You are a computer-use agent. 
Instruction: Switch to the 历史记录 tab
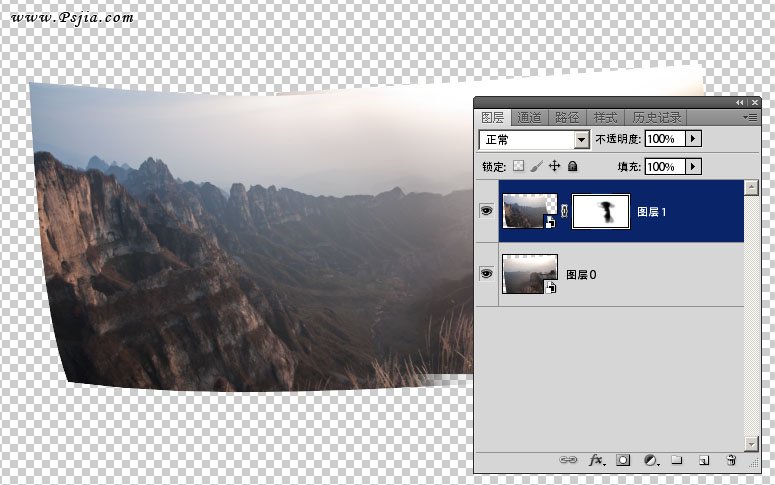656,118
